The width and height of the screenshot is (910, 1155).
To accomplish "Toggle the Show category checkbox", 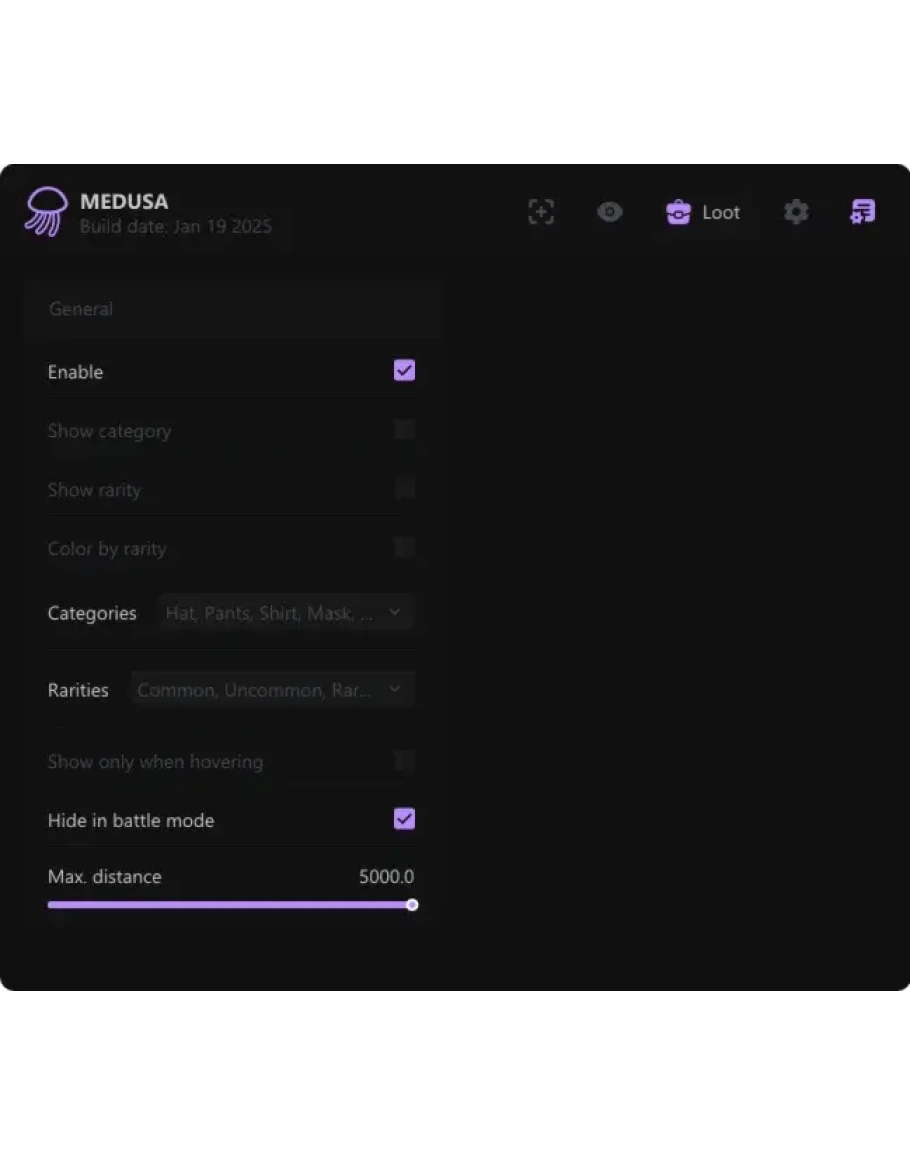I will pyautogui.click(x=404, y=430).
